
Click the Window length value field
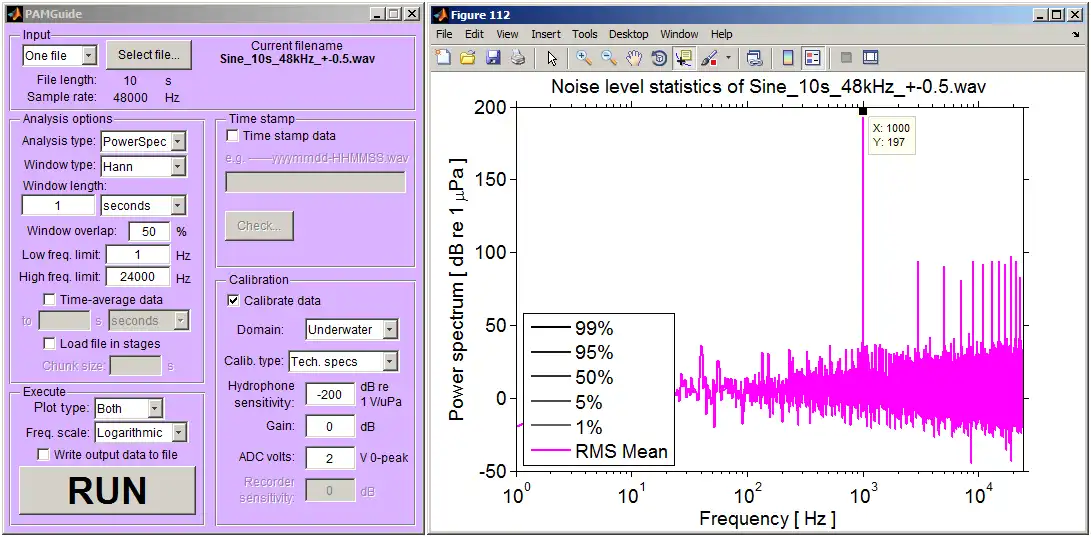(58, 206)
